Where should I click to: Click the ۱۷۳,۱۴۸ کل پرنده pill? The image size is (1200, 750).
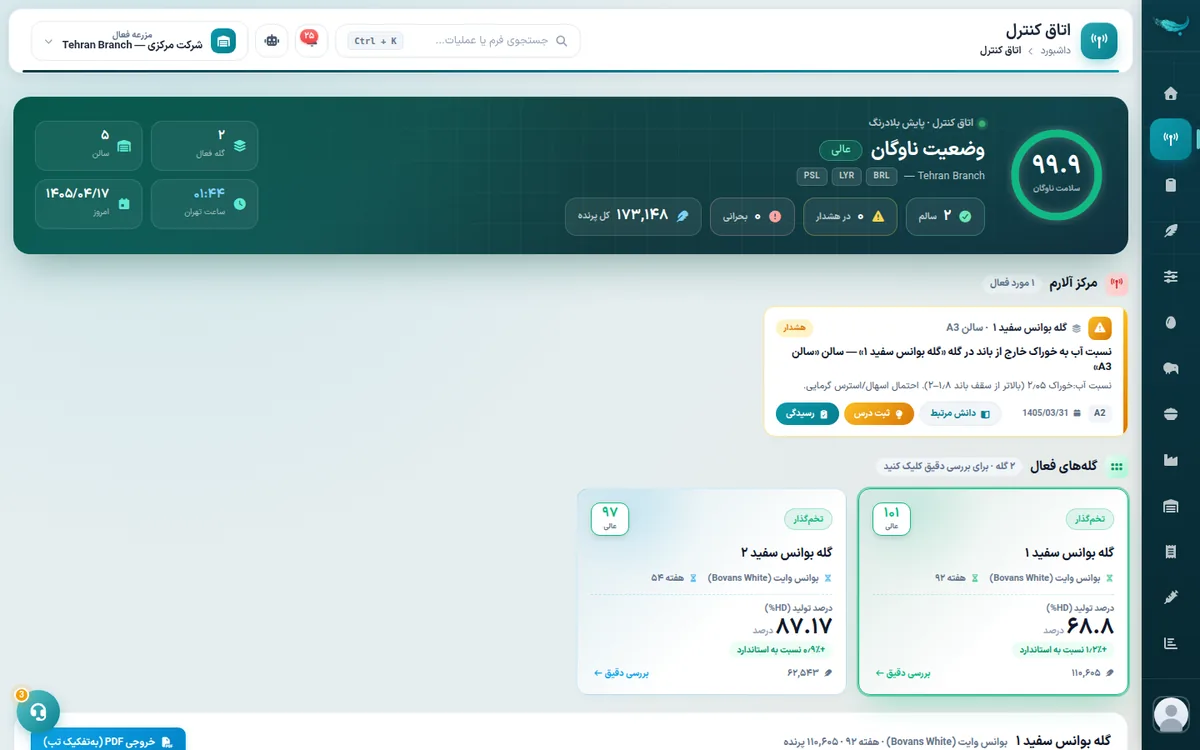tap(633, 216)
